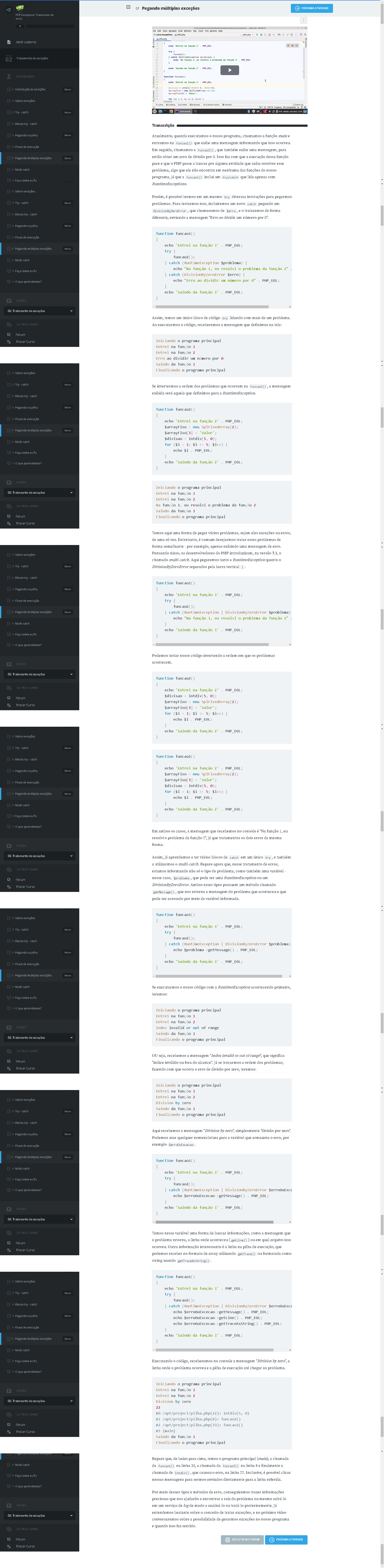The image size is (384, 1568).
Task: Click the flask icon beside Atividades header
Action: [8, 77]
